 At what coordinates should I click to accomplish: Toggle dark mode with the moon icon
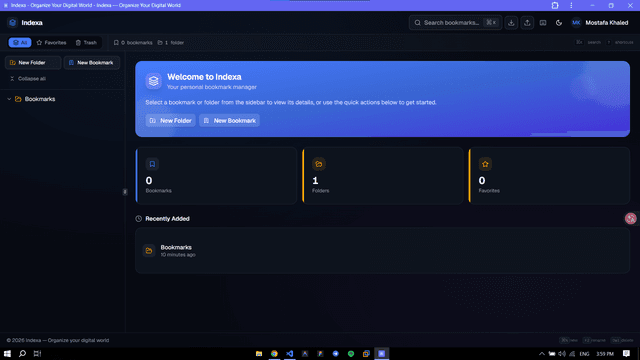(559, 23)
